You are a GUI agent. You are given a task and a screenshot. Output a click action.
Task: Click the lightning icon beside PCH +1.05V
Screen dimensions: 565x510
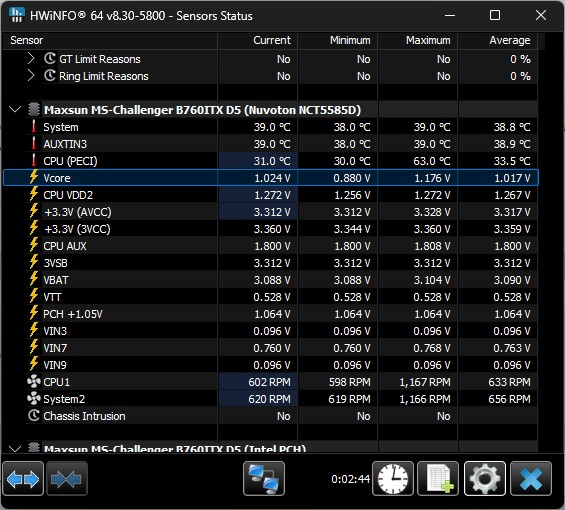pyautogui.click(x=34, y=313)
